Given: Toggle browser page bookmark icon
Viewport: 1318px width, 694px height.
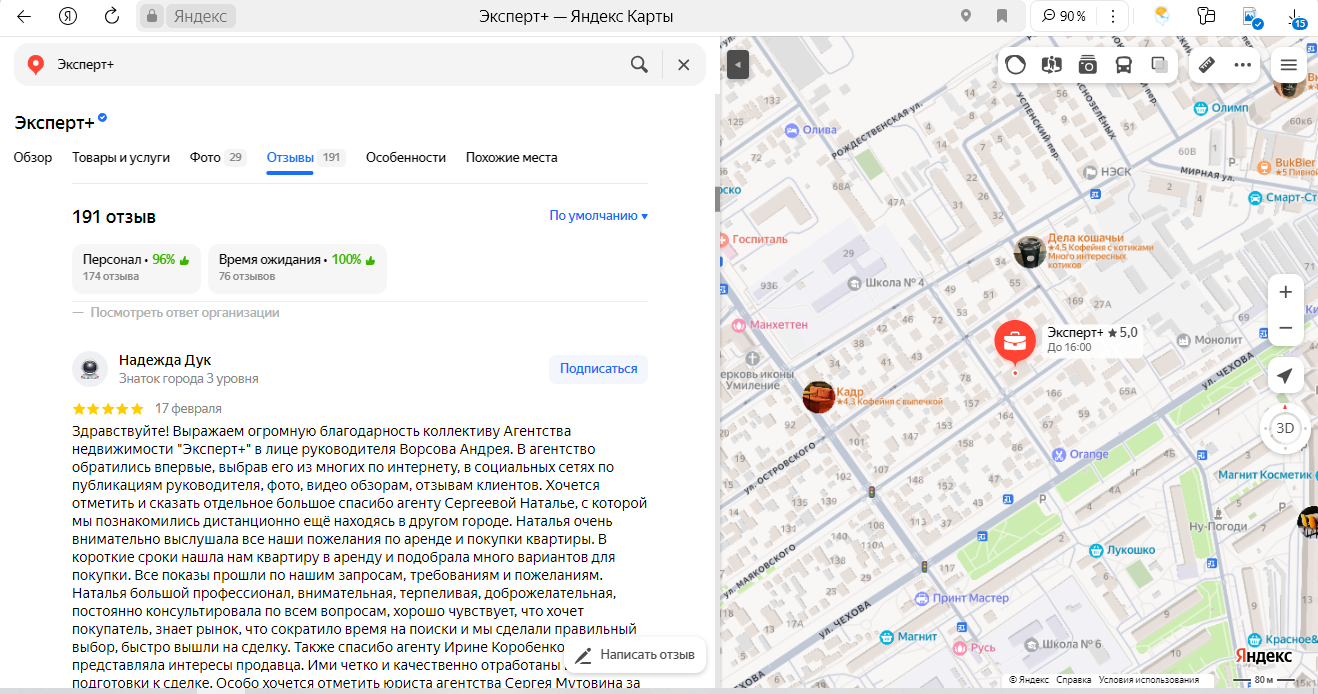Looking at the screenshot, I should point(1001,16).
